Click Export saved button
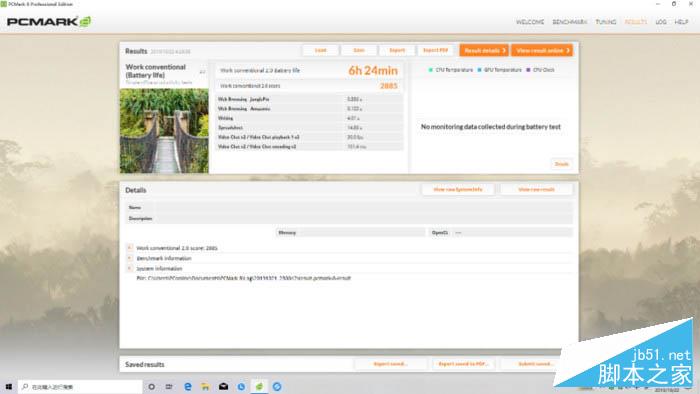This screenshot has height=394, width=700. (391, 364)
